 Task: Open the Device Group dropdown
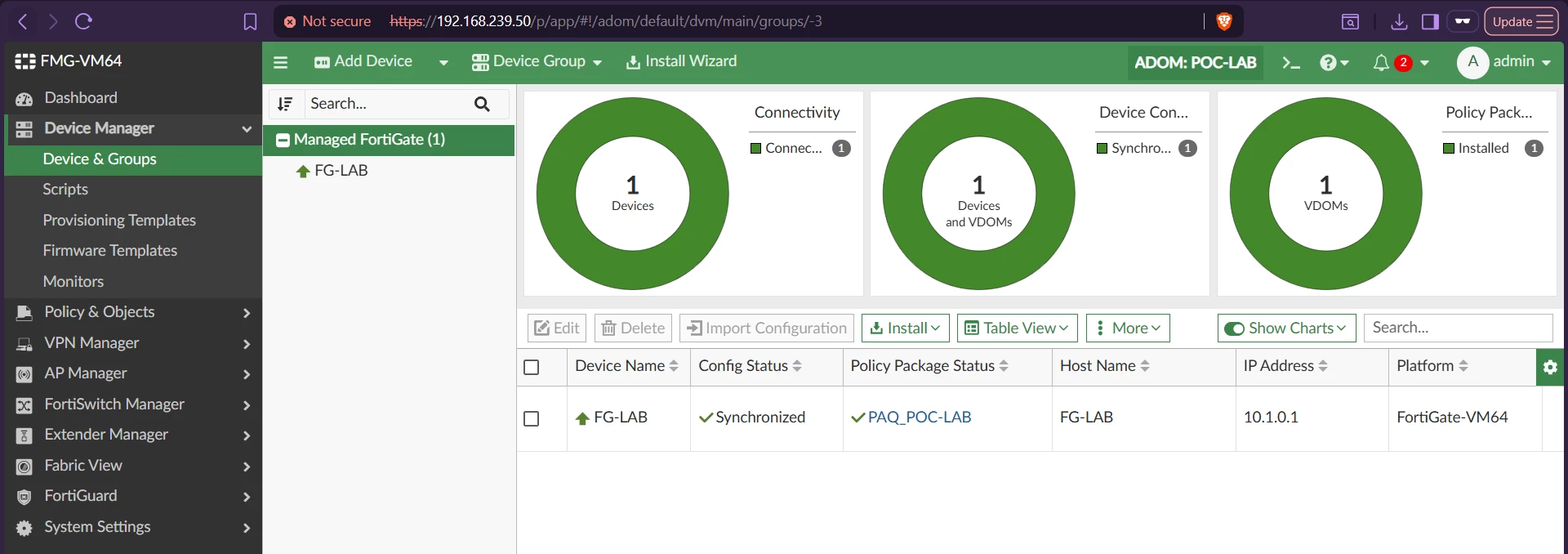point(537,62)
